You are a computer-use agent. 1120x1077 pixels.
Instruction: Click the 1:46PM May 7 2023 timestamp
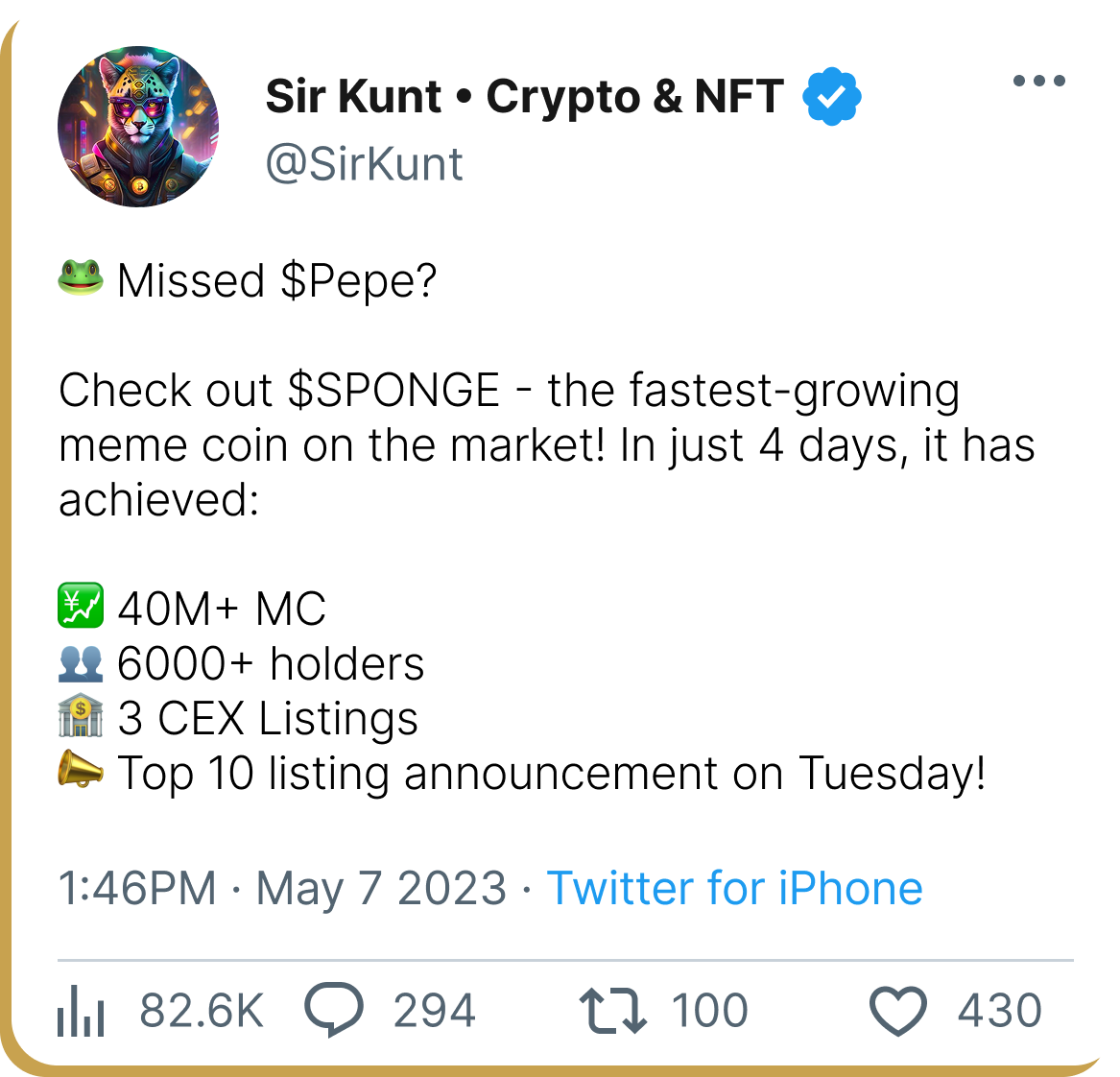[281, 888]
